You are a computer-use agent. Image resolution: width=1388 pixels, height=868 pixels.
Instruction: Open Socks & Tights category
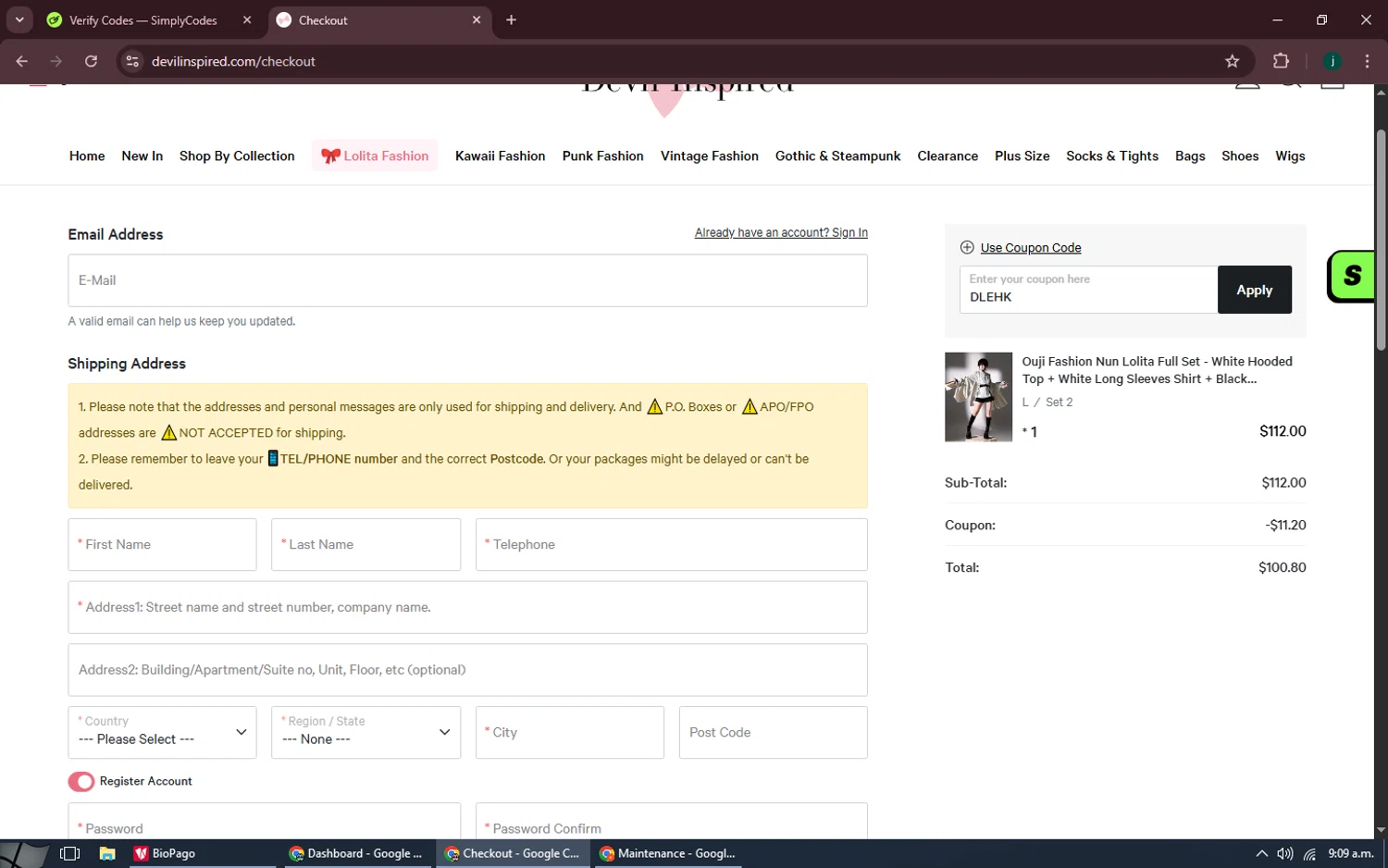coord(1112,155)
